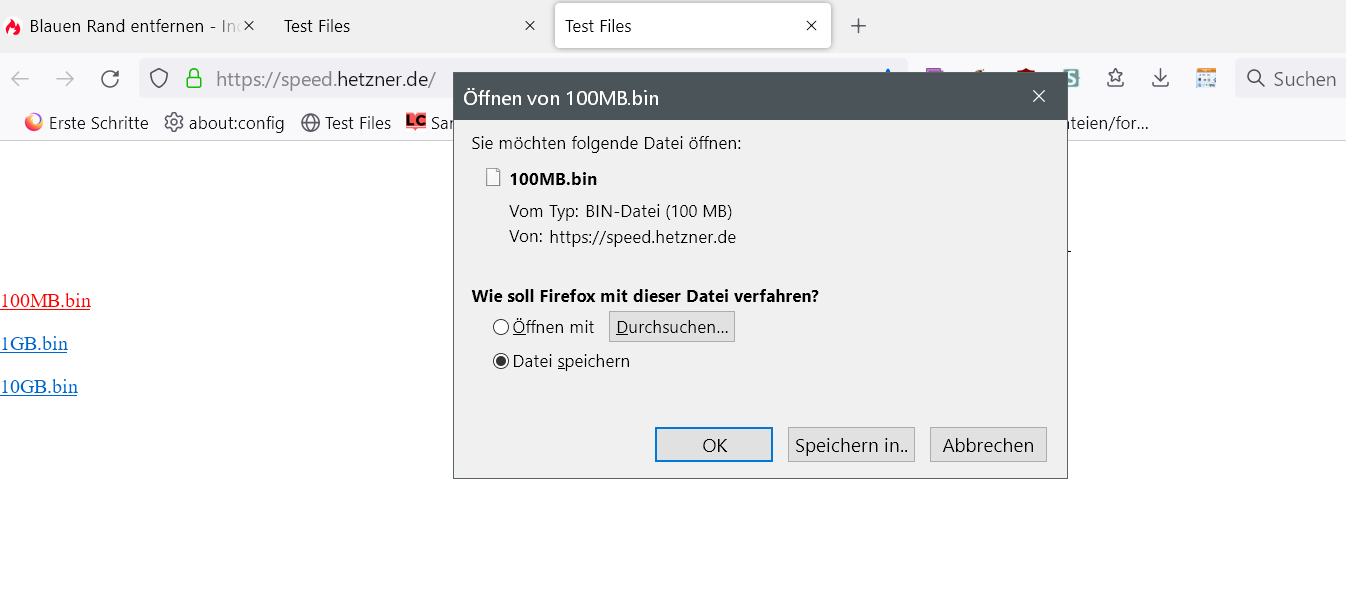
Task: Reload the current page
Action: pyautogui.click(x=110, y=79)
